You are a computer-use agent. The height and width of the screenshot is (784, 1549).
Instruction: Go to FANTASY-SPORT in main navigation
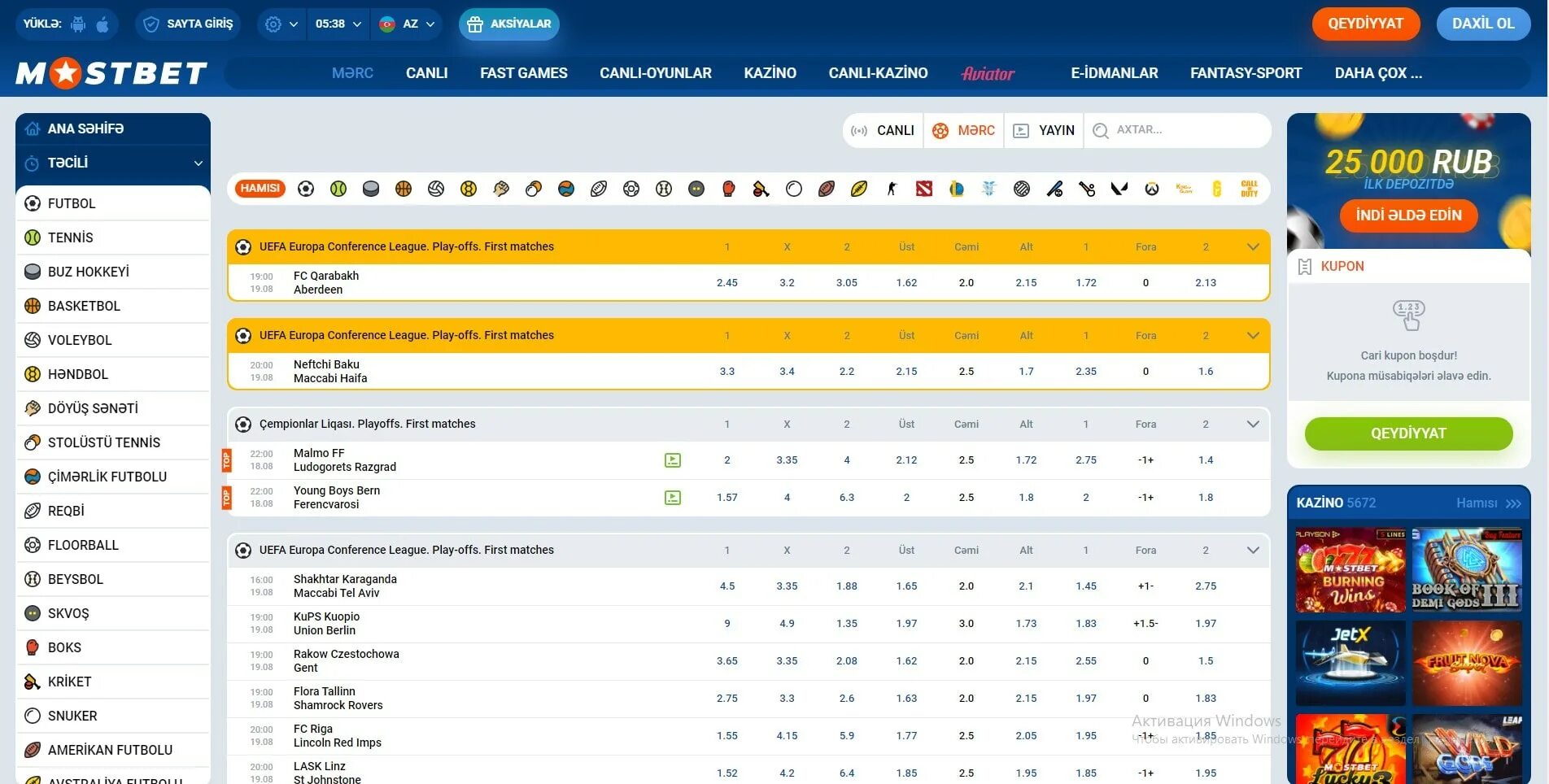tap(1246, 73)
